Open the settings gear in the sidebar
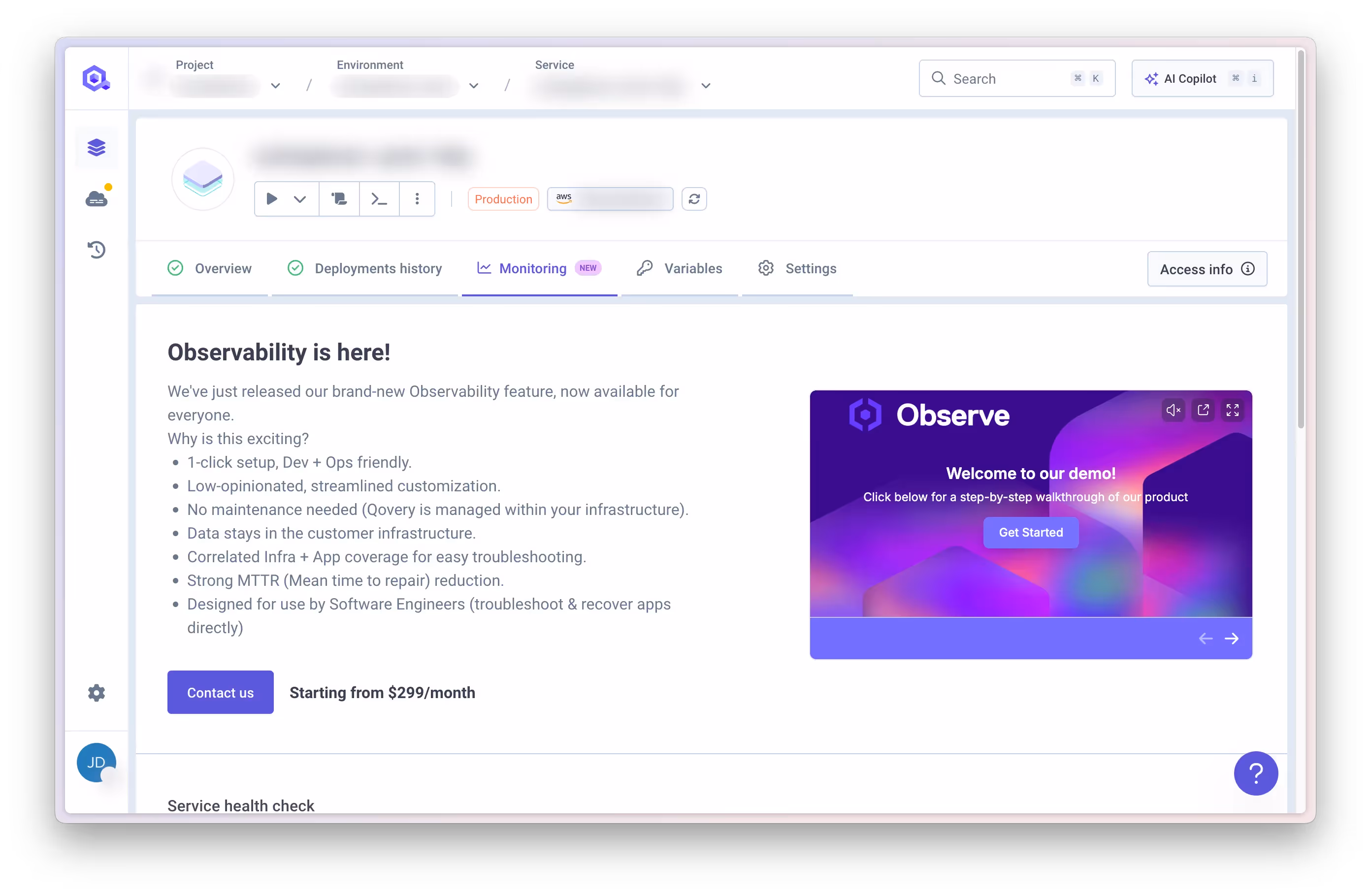 click(96, 692)
